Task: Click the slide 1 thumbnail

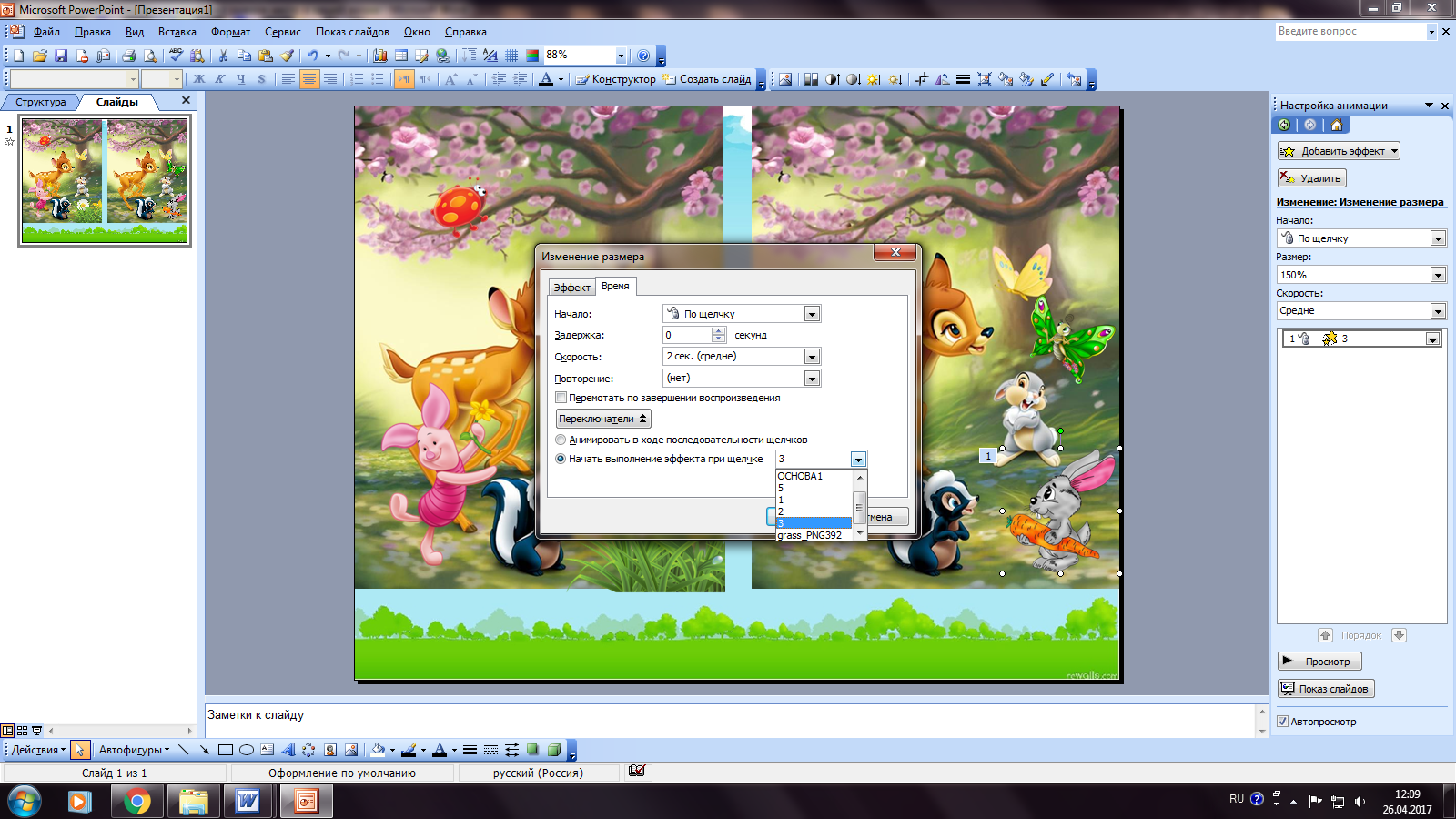Action: pos(105,180)
